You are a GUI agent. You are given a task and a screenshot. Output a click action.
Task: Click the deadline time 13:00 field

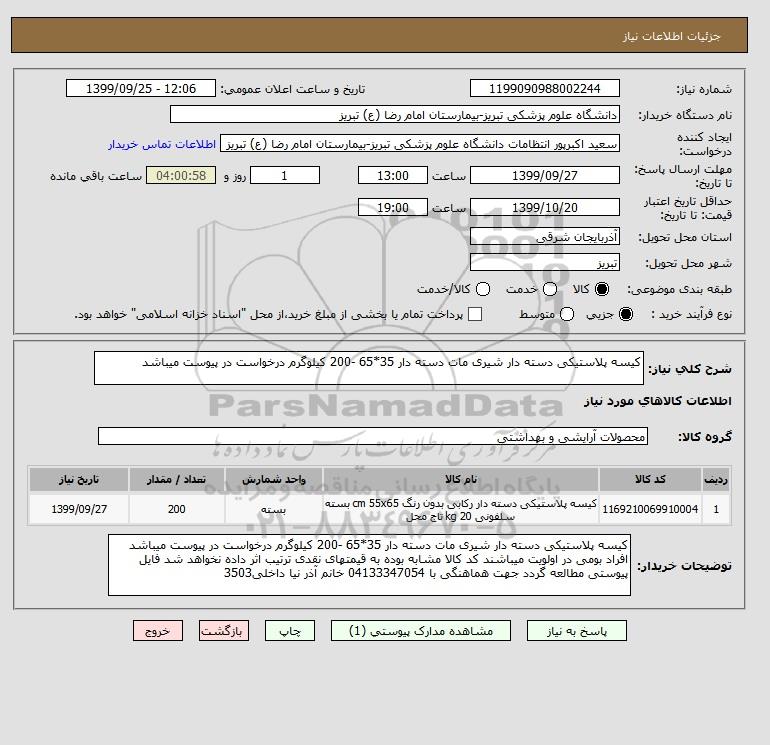[x=393, y=175]
